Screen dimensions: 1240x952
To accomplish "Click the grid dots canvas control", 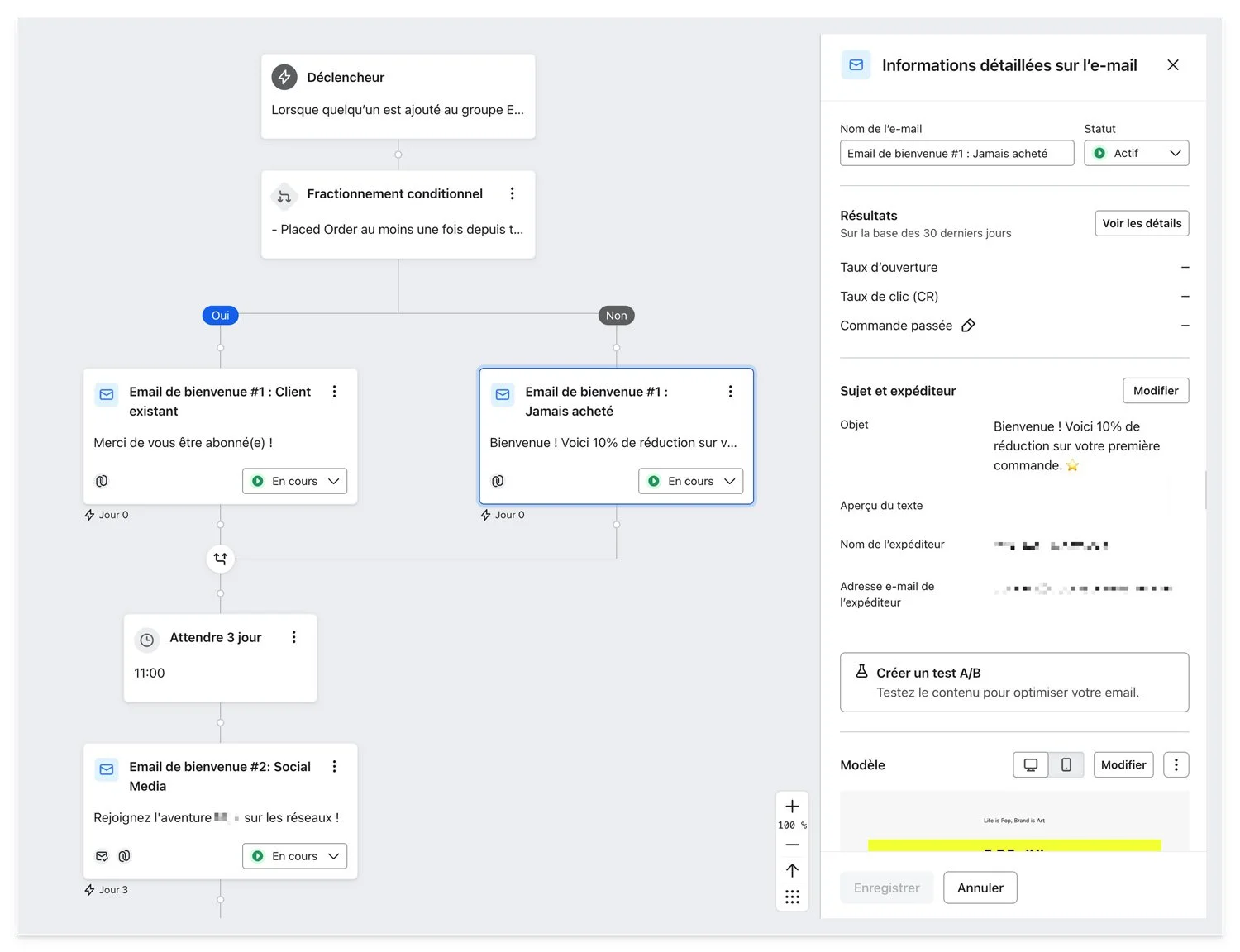I will [792, 897].
